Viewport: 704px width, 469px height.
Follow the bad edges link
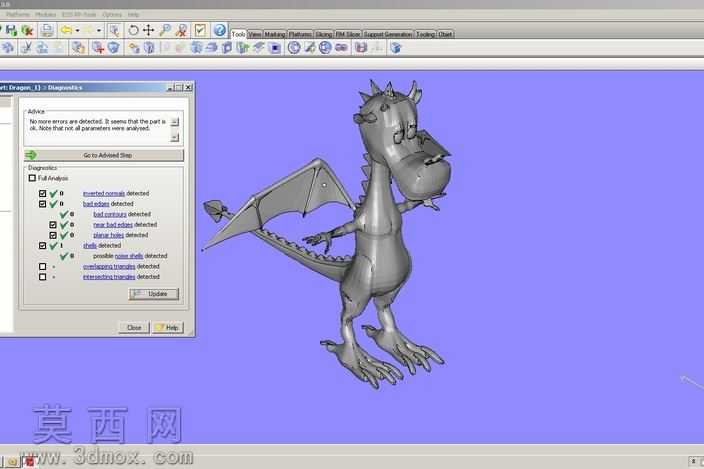pos(96,204)
